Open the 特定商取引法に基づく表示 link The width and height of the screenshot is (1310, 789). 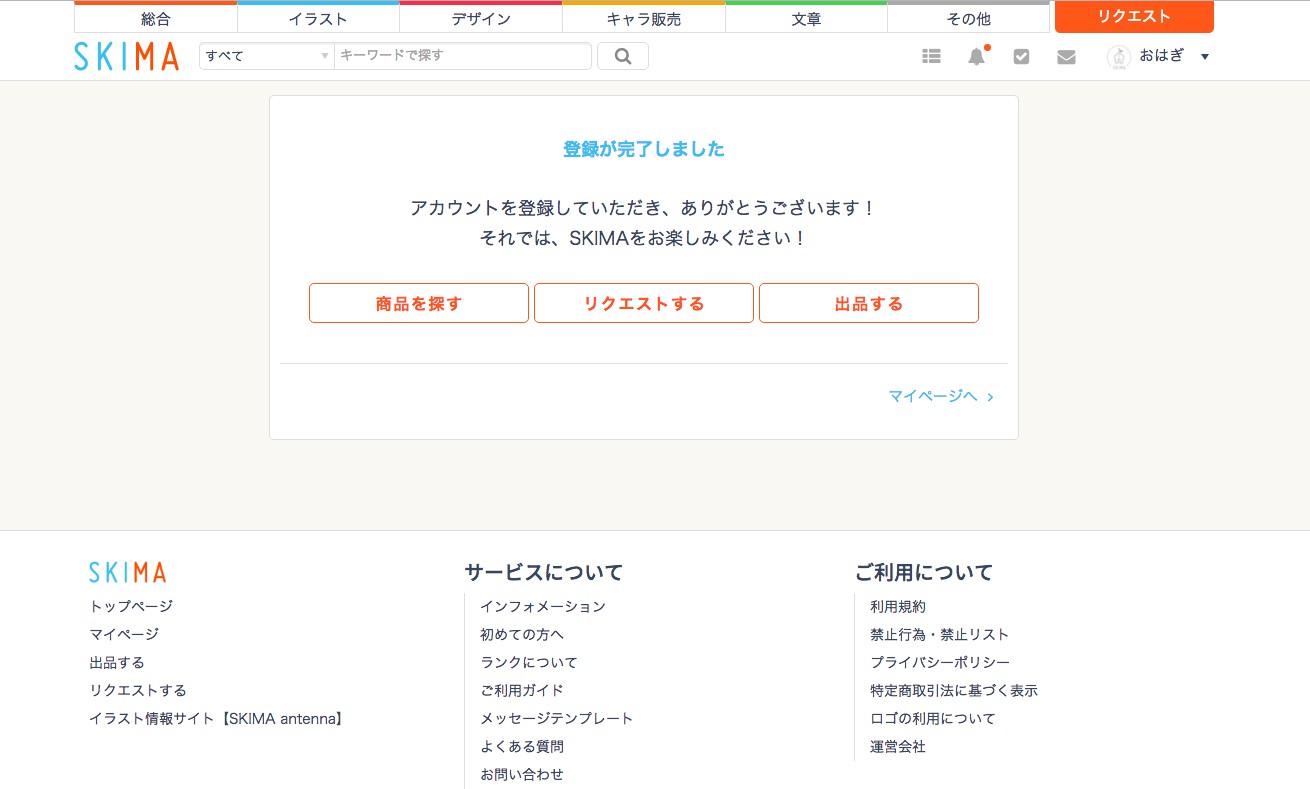coord(954,690)
